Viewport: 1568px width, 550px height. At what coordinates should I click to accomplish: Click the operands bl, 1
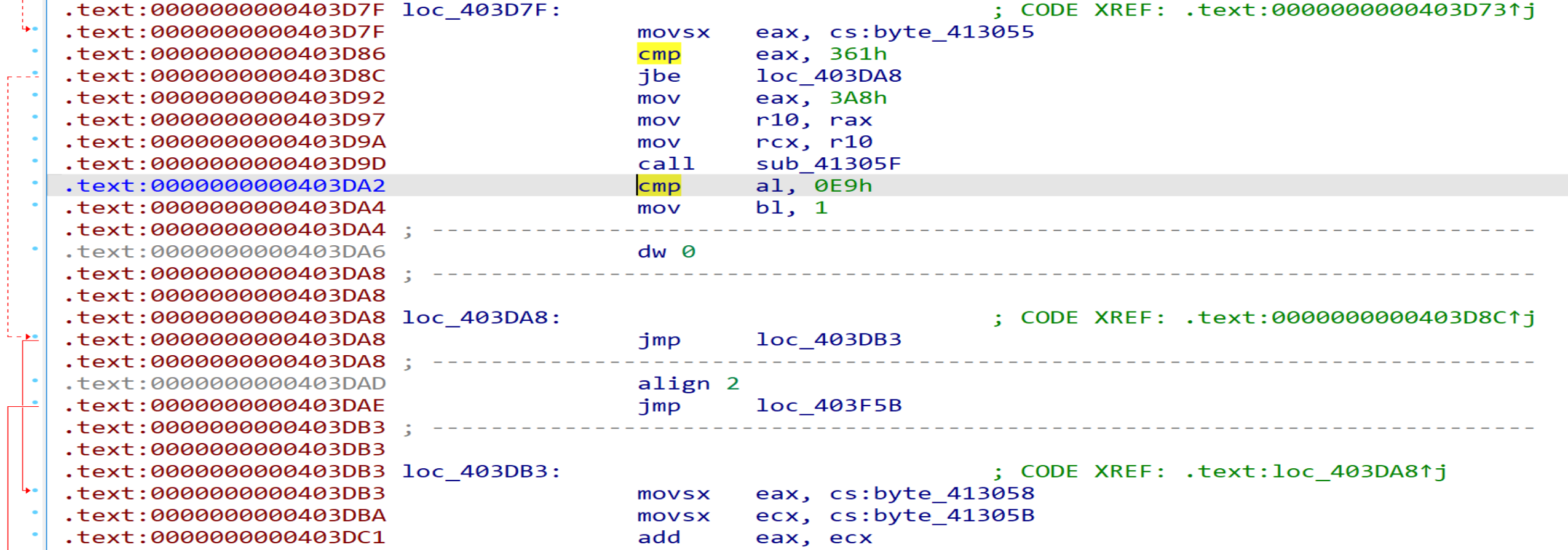pos(791,208)
